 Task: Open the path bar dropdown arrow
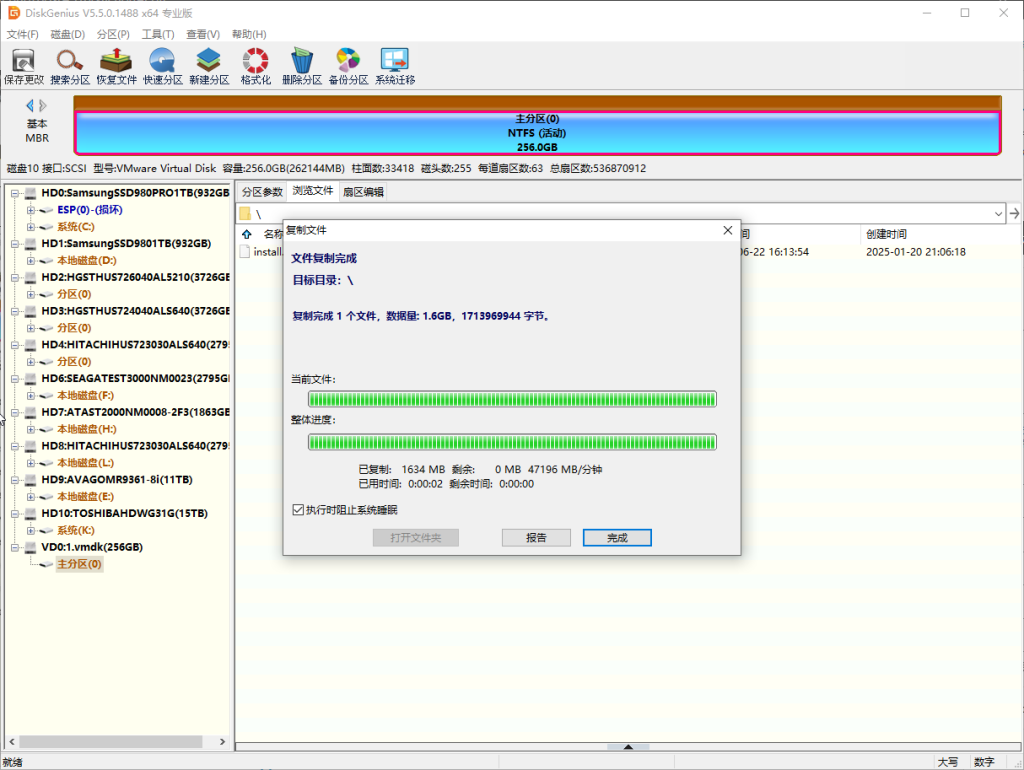998,214
